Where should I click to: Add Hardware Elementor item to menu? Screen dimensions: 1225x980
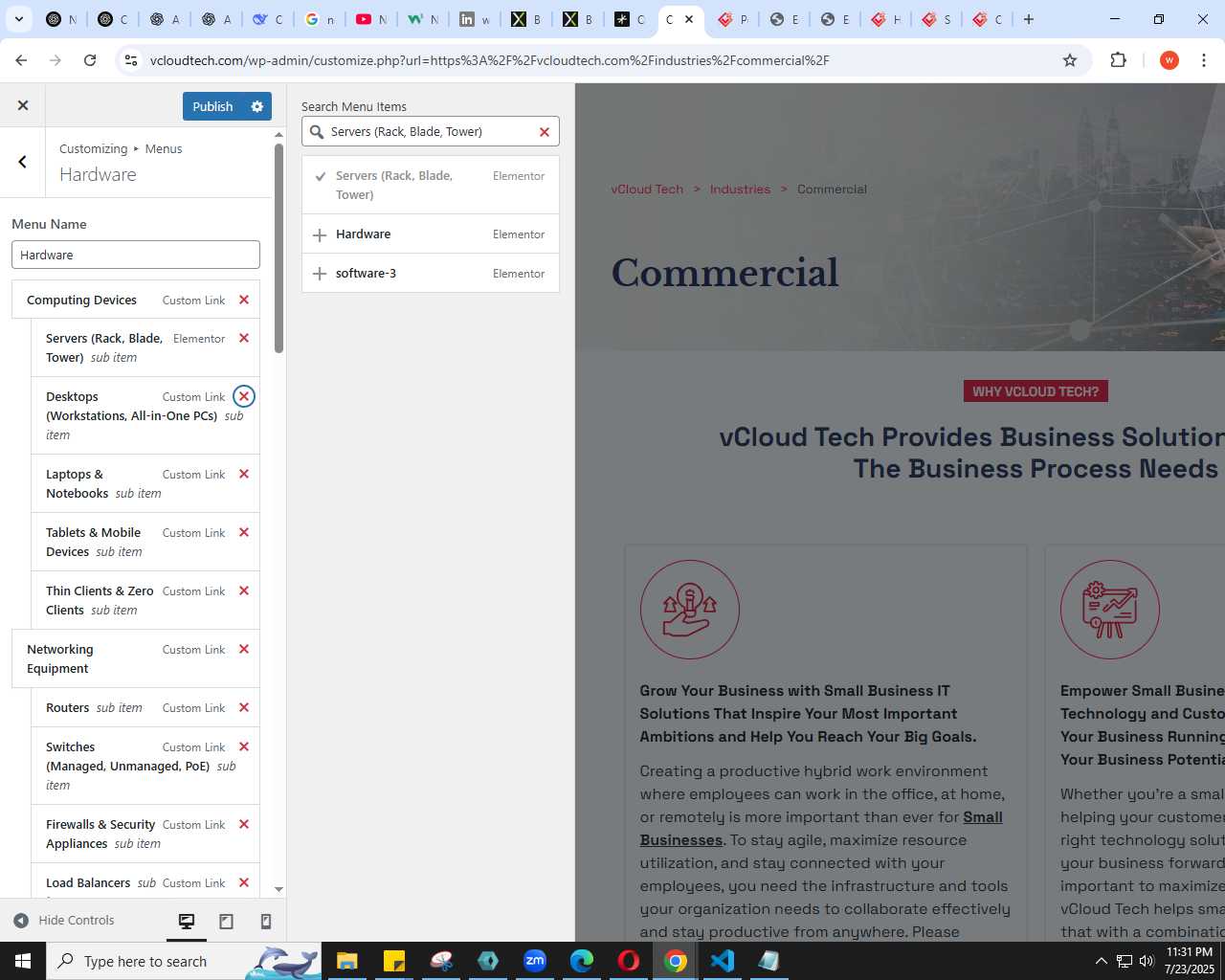(431, 234)
